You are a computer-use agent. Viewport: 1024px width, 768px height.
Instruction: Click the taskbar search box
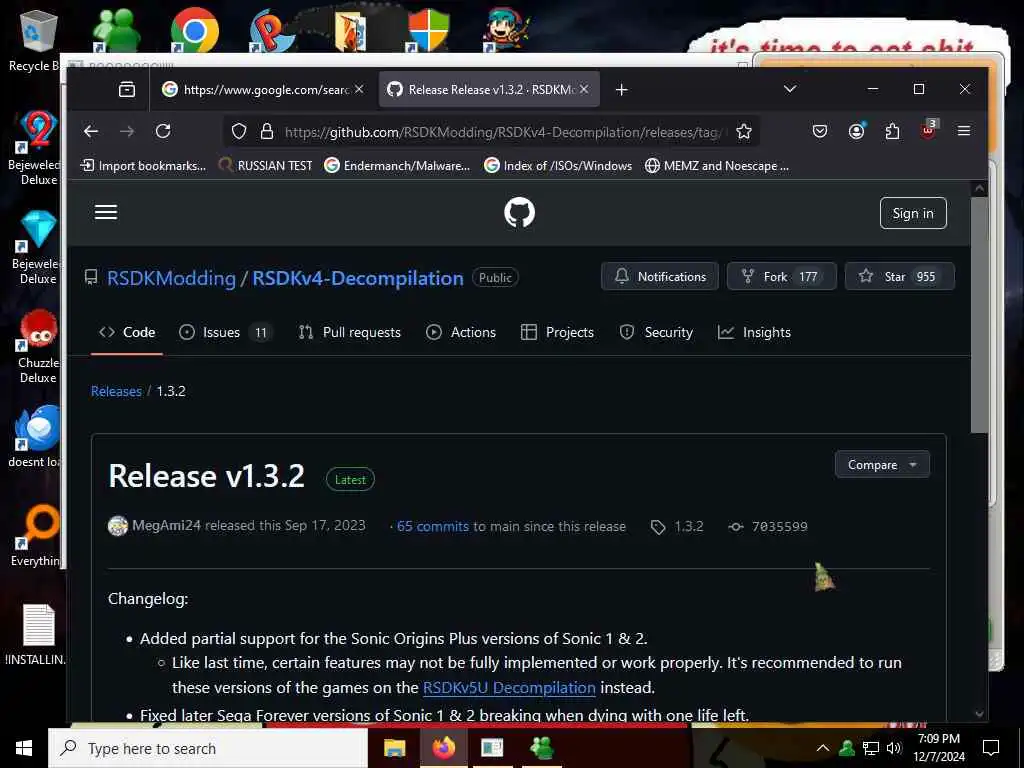click(208, 748)
